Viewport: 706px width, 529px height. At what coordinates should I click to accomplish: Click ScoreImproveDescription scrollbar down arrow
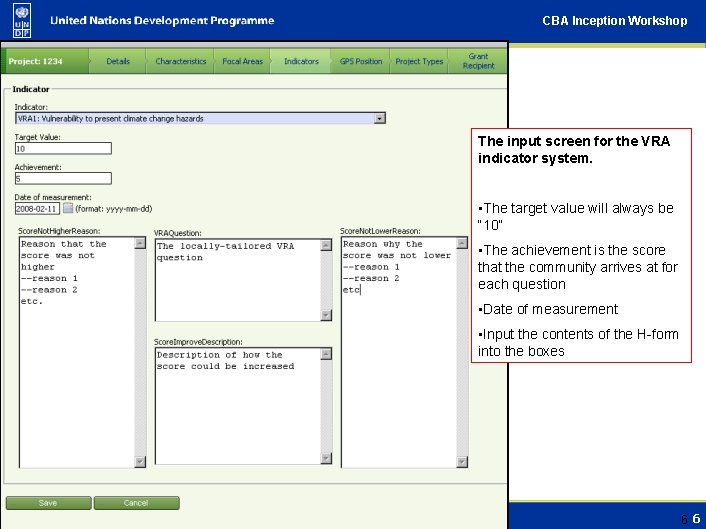(x=326, y=458)
